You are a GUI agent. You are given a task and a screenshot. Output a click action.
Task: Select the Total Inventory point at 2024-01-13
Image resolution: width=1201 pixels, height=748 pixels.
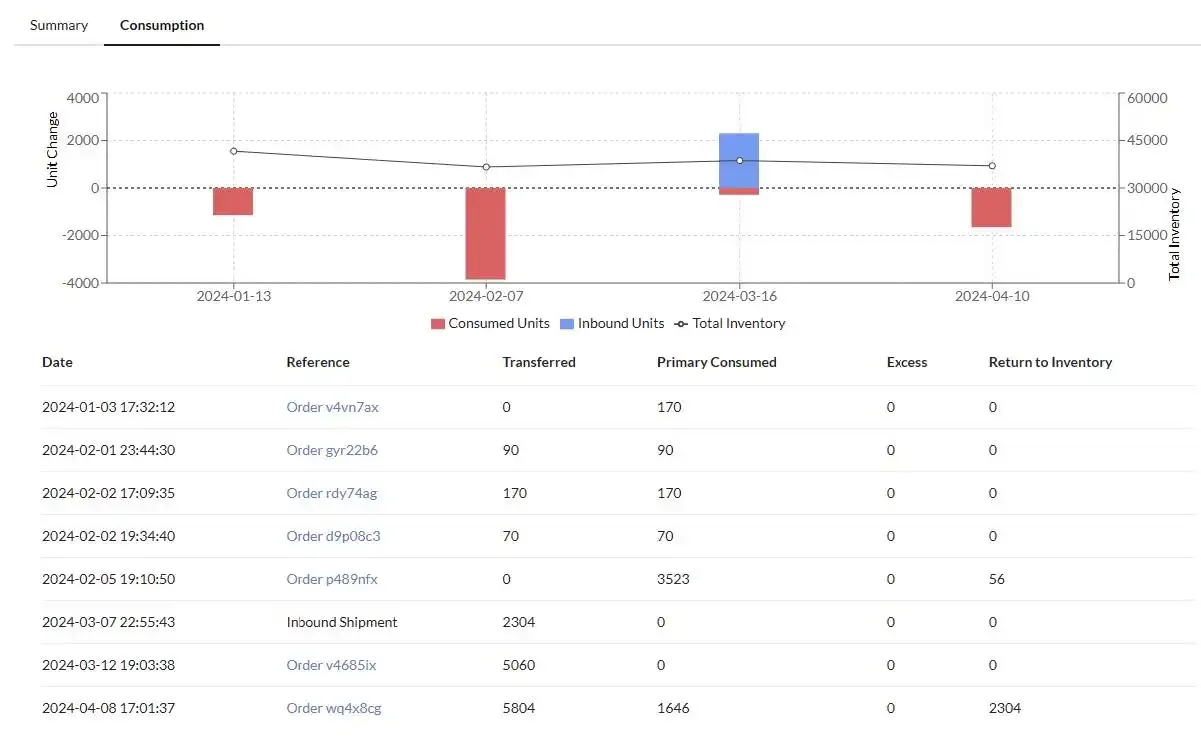pyautogui.click(x=233, y=151)
